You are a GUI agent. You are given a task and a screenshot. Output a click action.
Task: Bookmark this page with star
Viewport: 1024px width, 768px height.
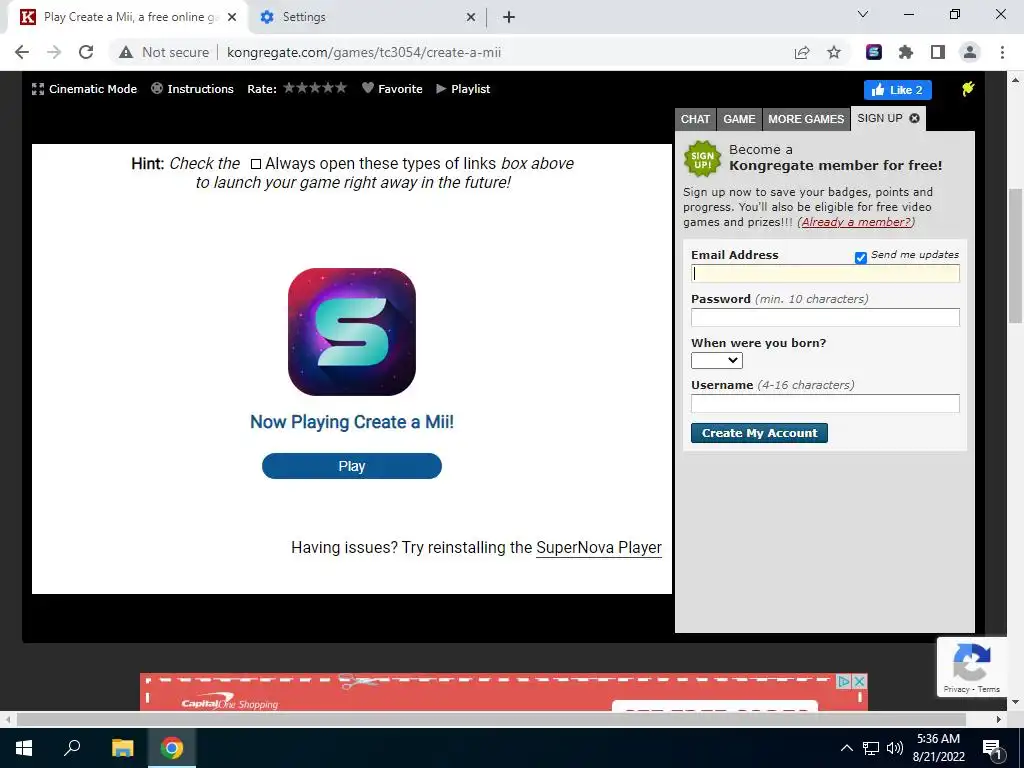pos(834,52)
